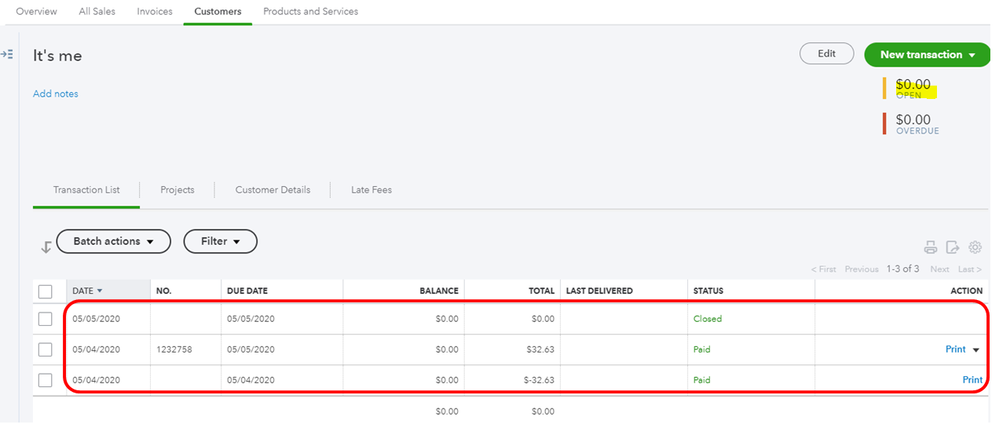Click invoice number 1232758

pos(174,349)
